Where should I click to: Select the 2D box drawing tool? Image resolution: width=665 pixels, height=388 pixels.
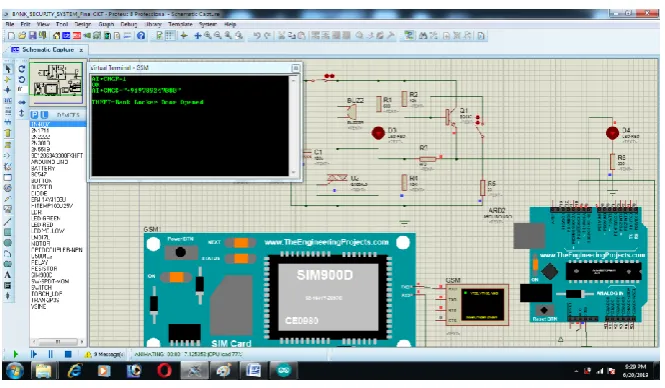coord(8,232)
